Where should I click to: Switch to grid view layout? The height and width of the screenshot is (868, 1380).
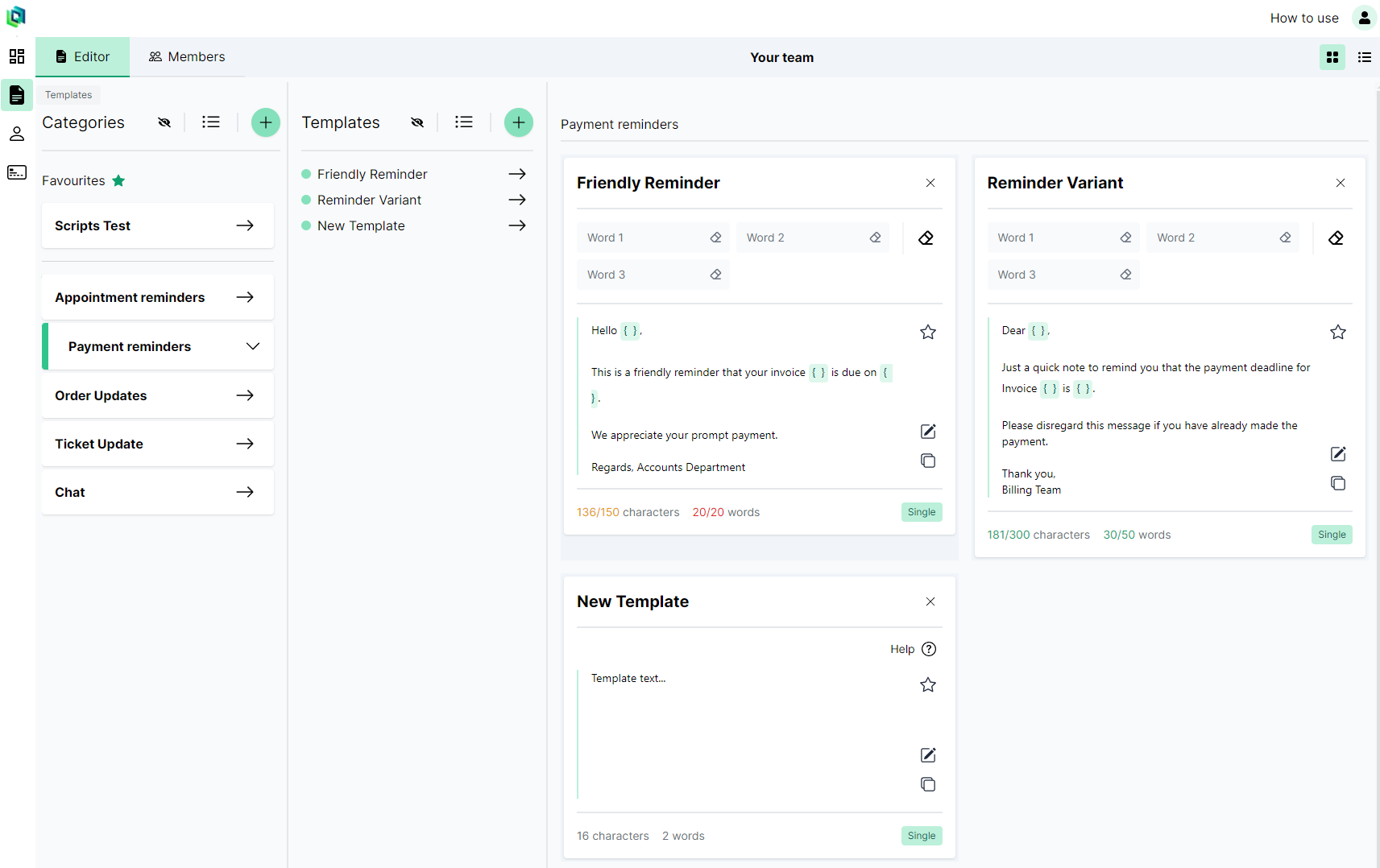pyautogui.click(x=1332, y=57)
